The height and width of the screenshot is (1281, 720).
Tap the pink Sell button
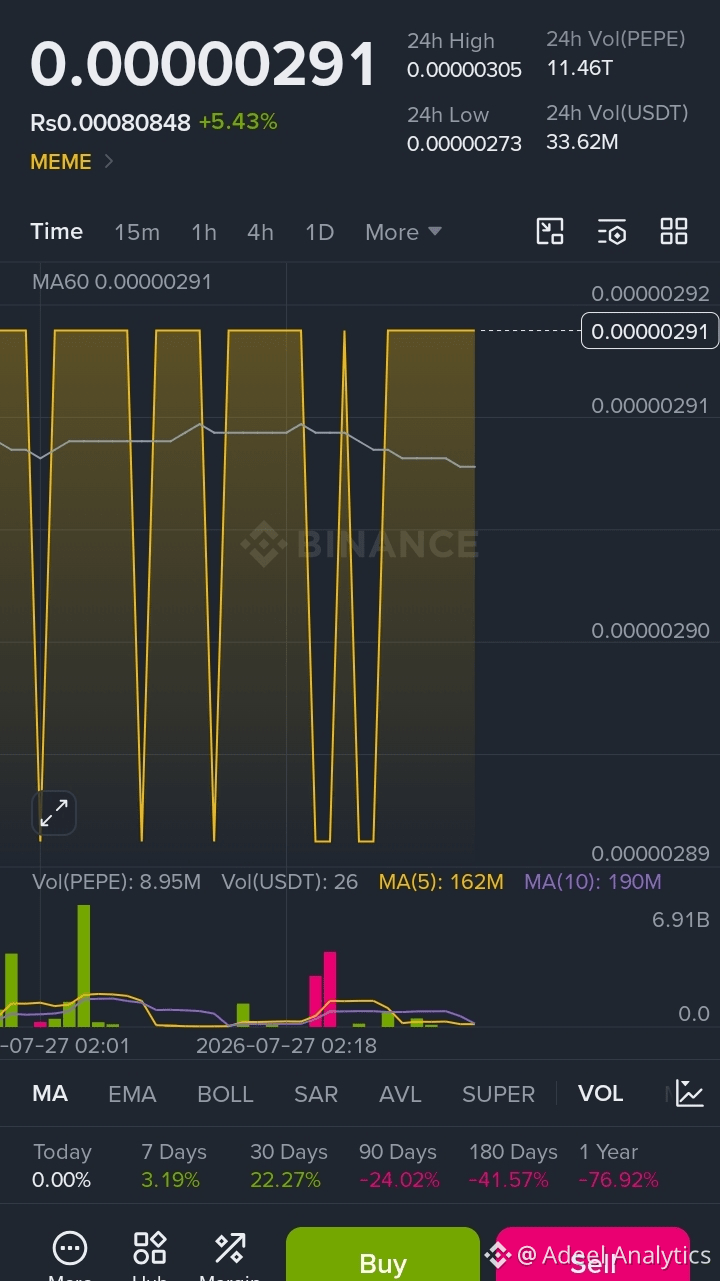tap(593, 1254)
